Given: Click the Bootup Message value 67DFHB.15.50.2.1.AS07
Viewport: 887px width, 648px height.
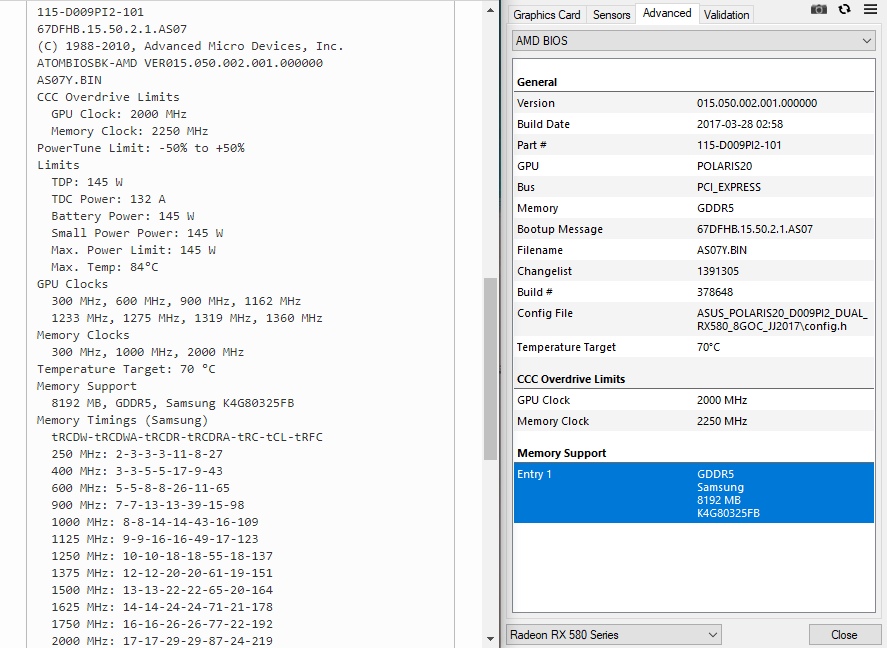Looking at the screenshot, I should click(755, 229).
